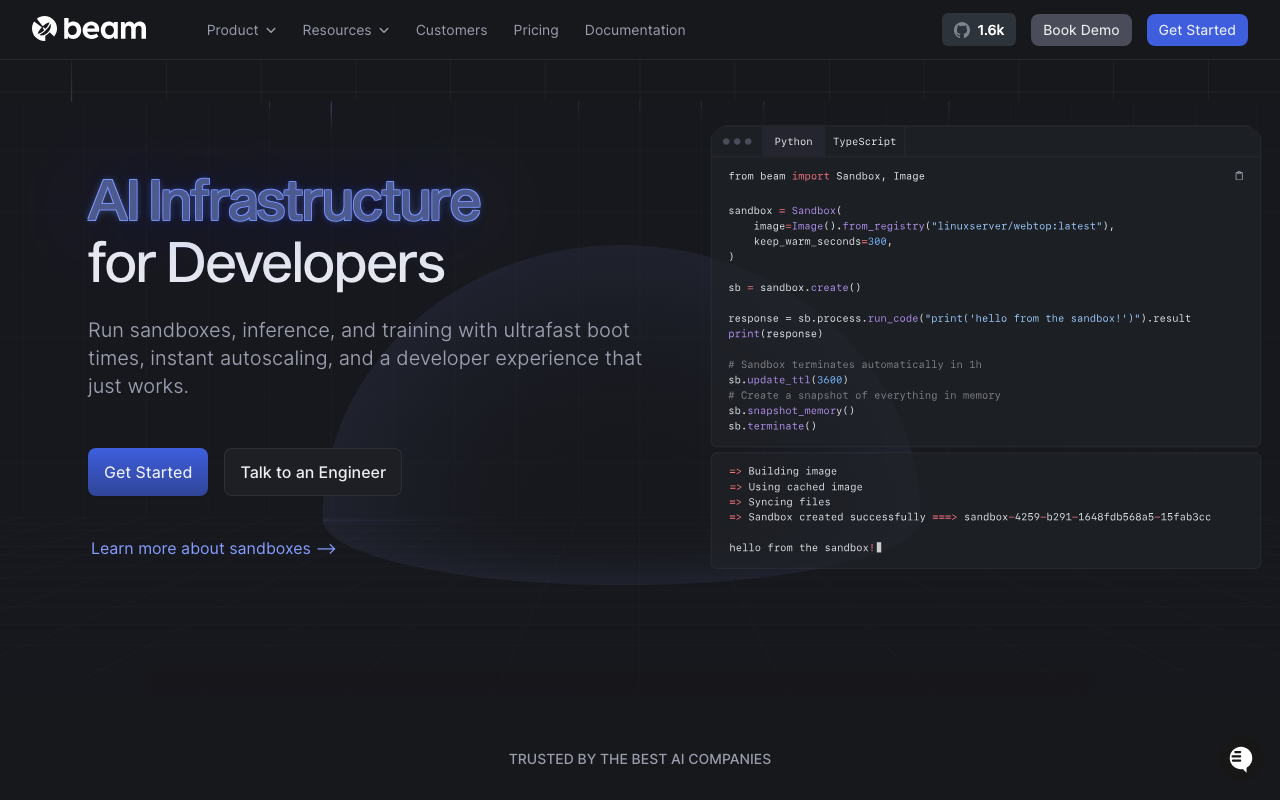Open the chat widget bubble

click(x=1241, y=759)
